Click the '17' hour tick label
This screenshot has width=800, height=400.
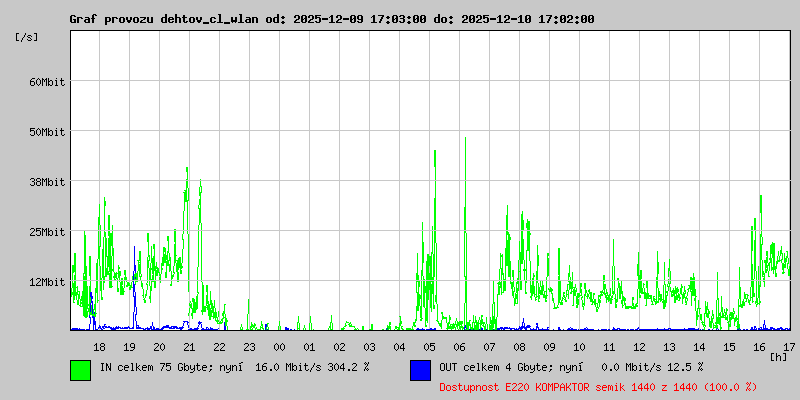[789, 347]
